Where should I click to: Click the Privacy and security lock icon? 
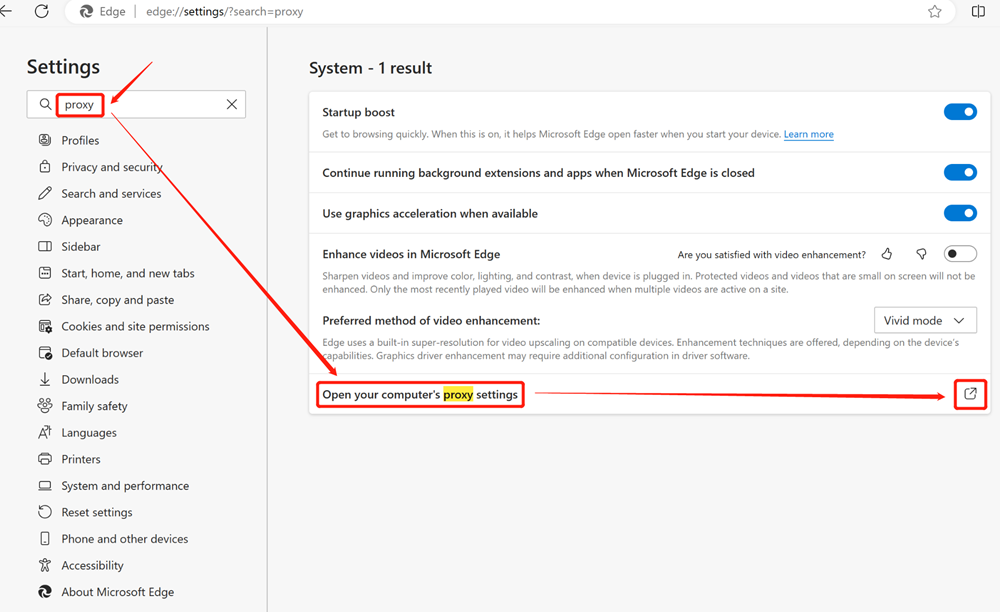[45, 166]
